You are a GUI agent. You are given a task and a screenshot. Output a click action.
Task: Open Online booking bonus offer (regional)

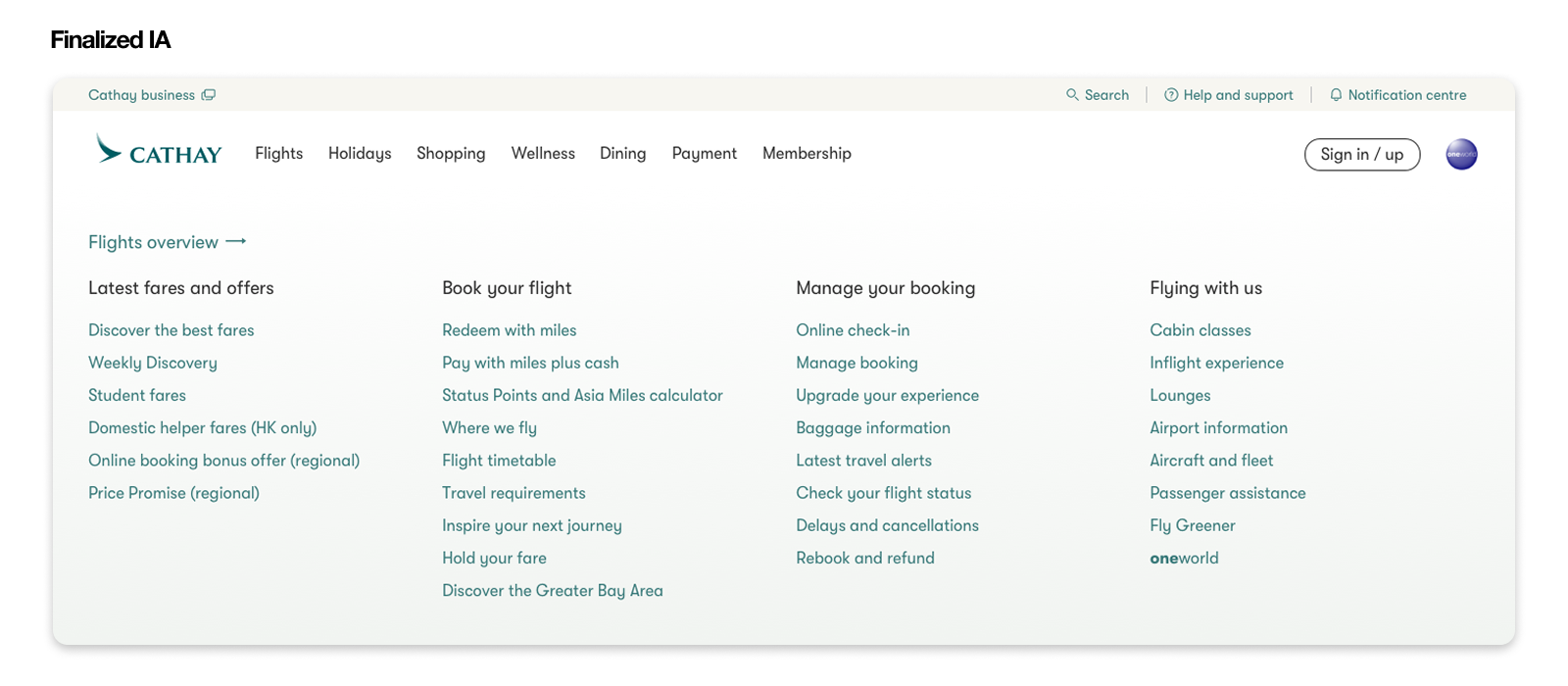click(x=224, y=461)
